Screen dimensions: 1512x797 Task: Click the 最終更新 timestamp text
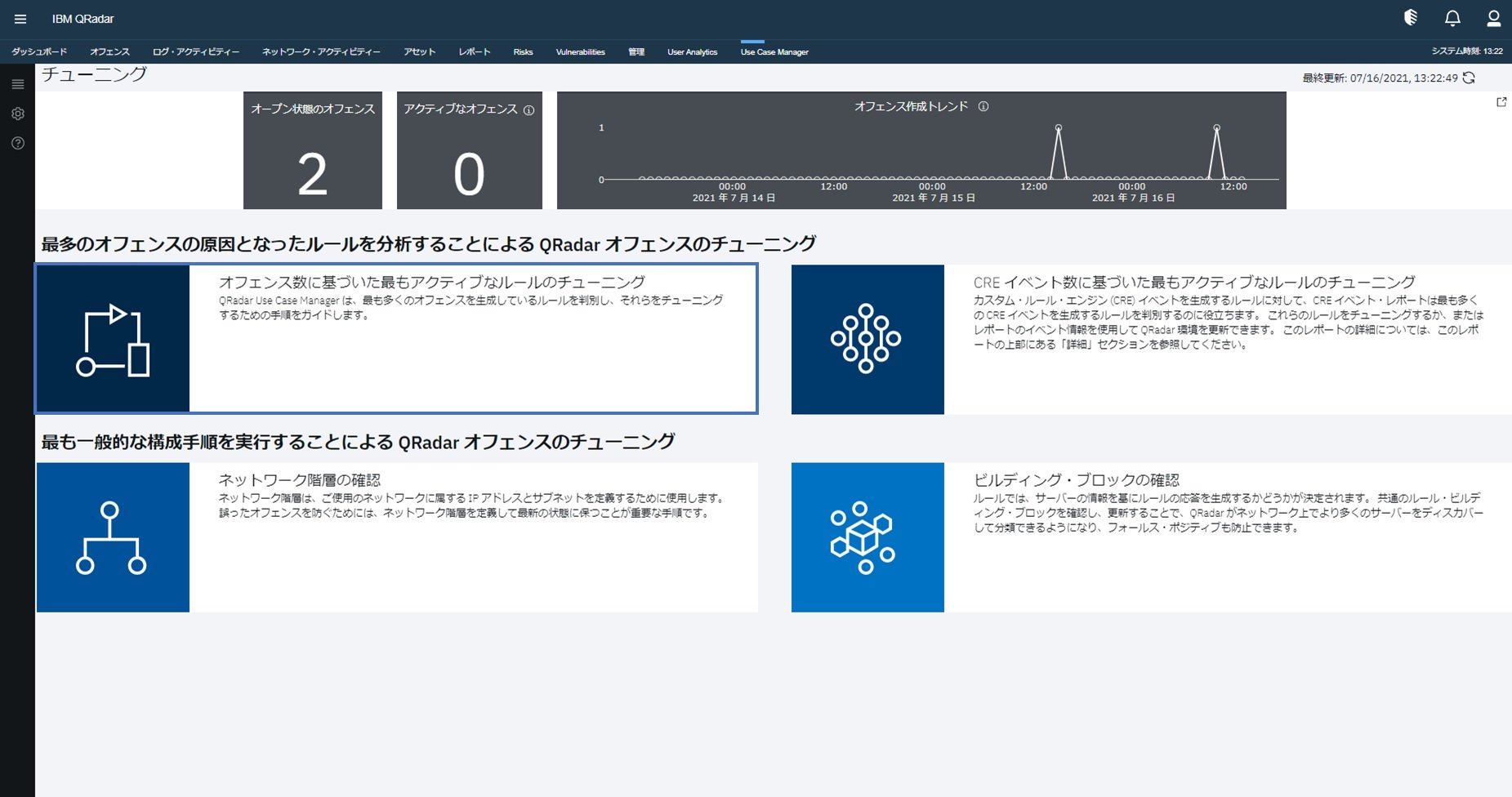[x=1380, y=78]
